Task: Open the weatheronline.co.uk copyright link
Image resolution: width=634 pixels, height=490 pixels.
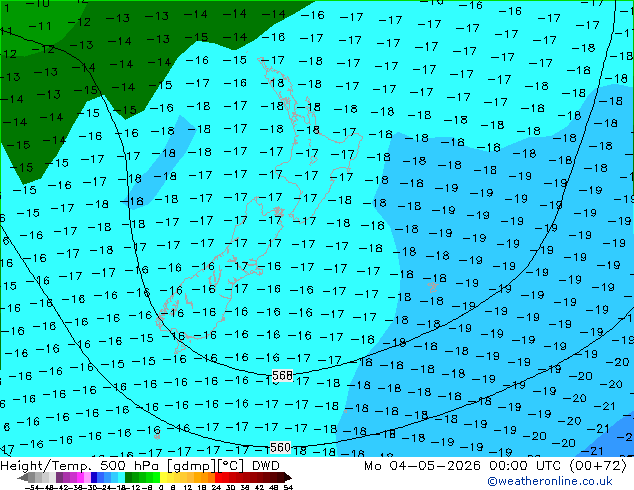Action: (549, 481)
